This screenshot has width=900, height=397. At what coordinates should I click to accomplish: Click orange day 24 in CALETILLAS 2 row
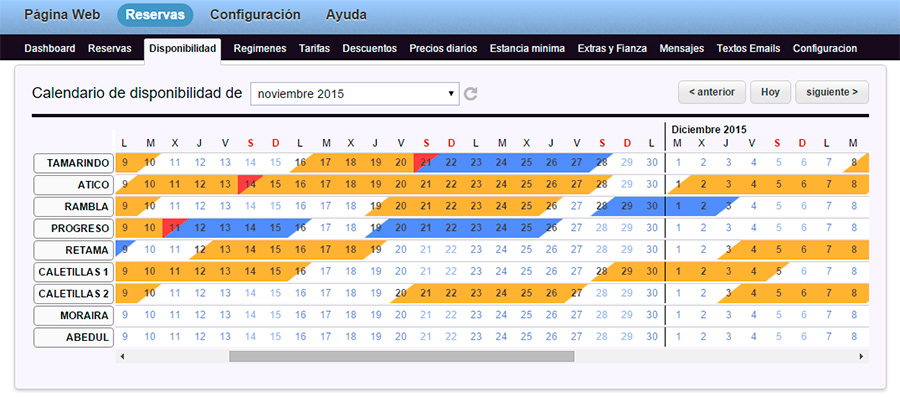pos(501,293)
